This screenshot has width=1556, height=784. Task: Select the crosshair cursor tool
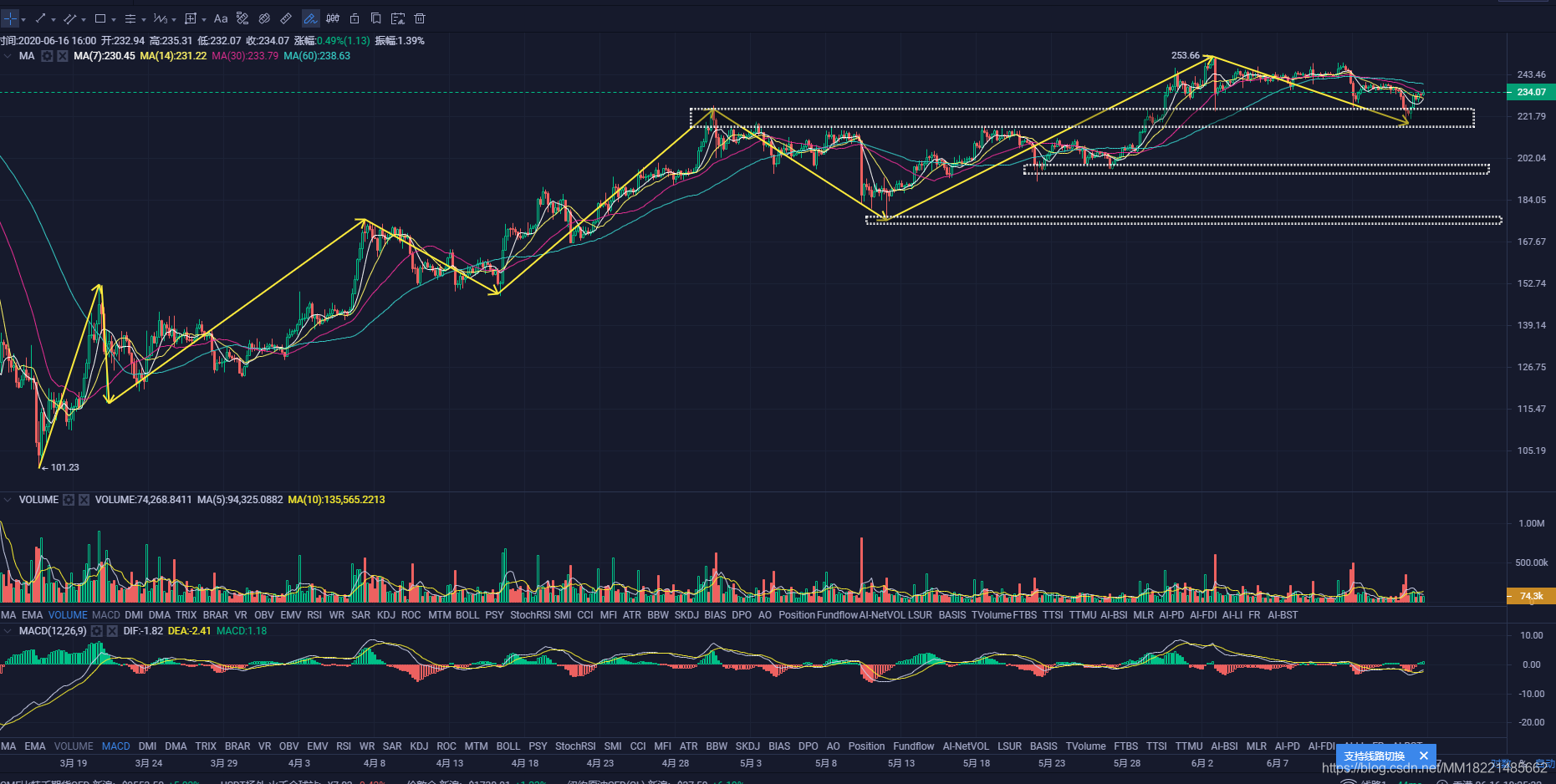pos(10,18)
